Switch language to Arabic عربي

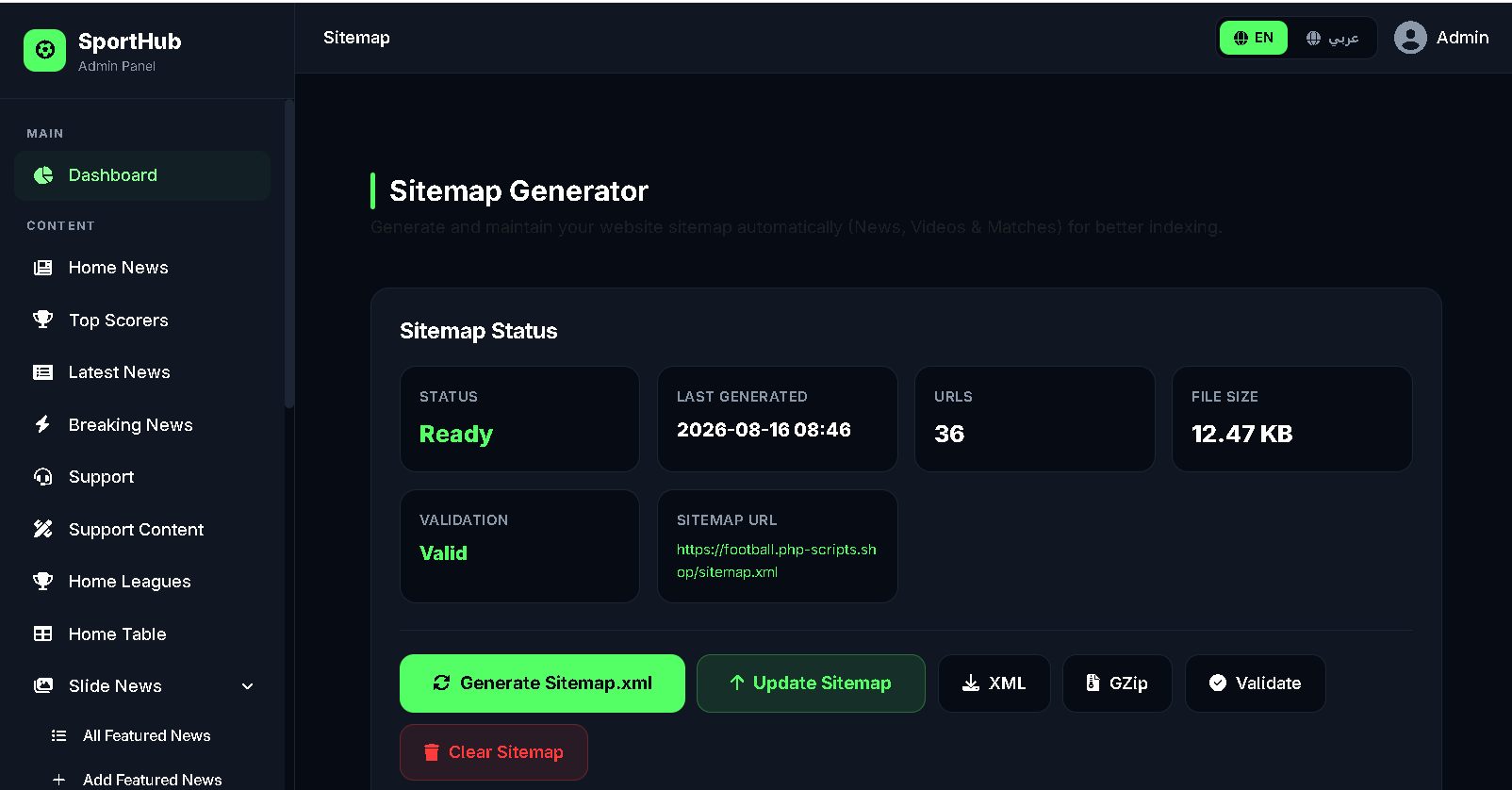click(1332, 38)
